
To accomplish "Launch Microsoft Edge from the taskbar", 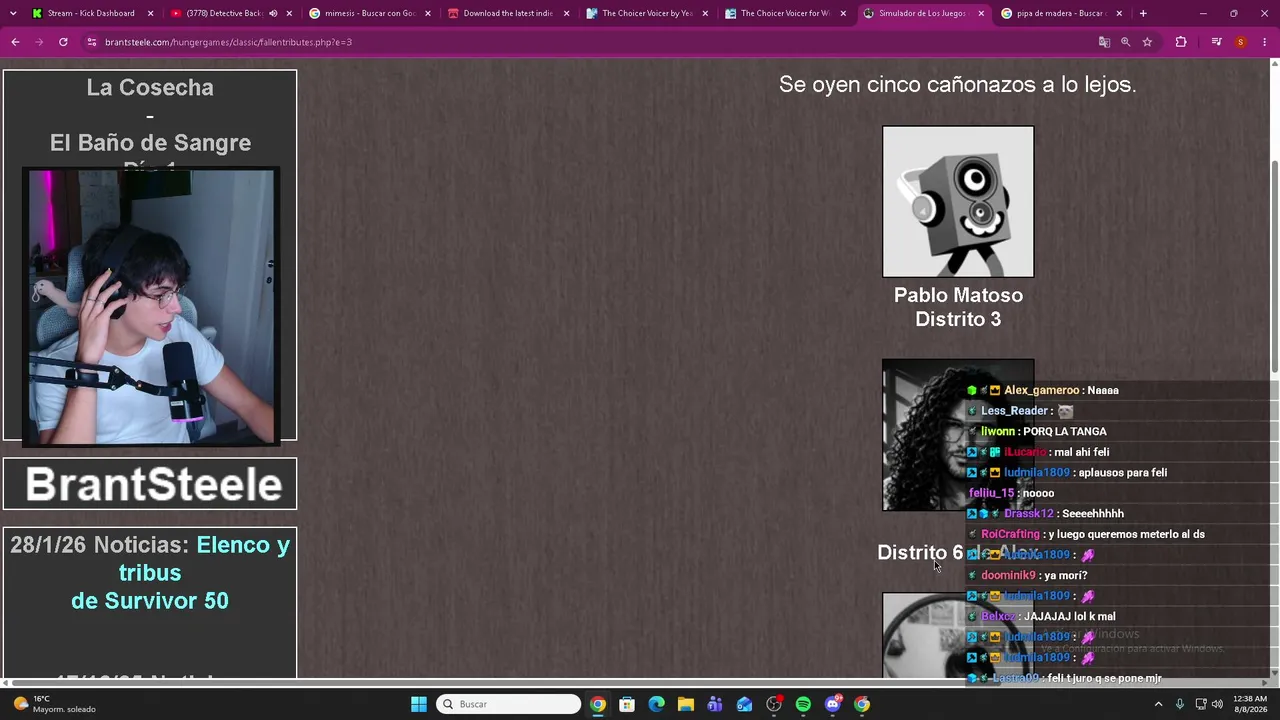I will click(656, 704).
